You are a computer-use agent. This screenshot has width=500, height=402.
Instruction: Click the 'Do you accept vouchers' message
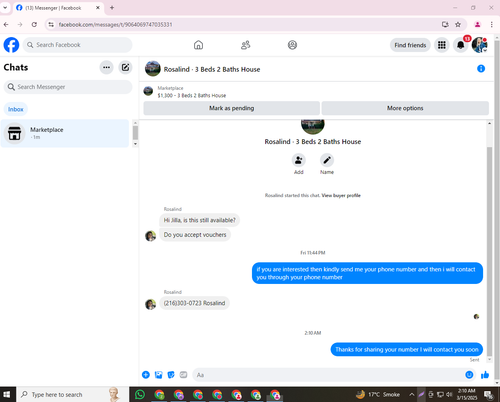[195, 235]
